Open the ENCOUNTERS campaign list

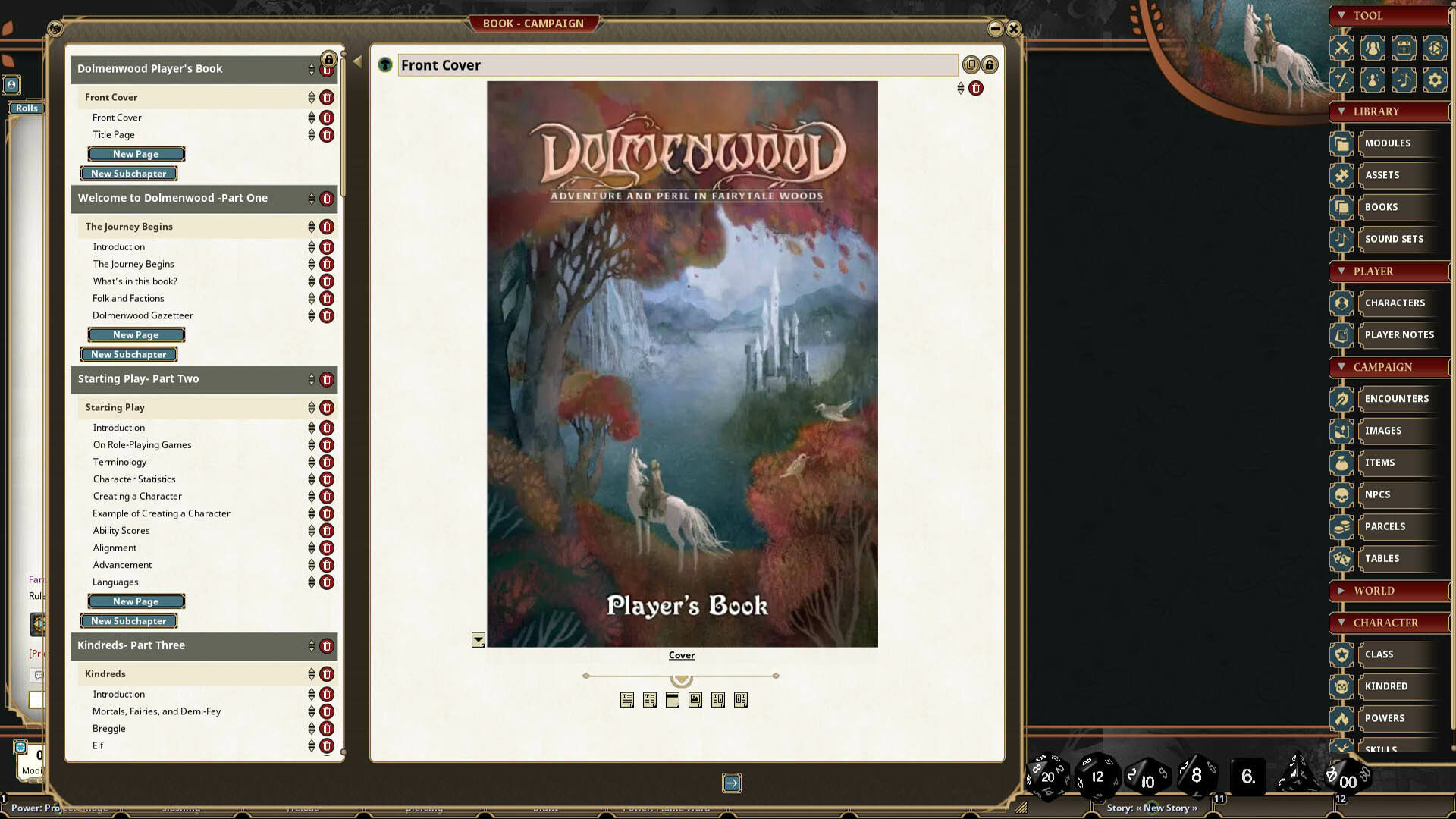[1396, 399]
